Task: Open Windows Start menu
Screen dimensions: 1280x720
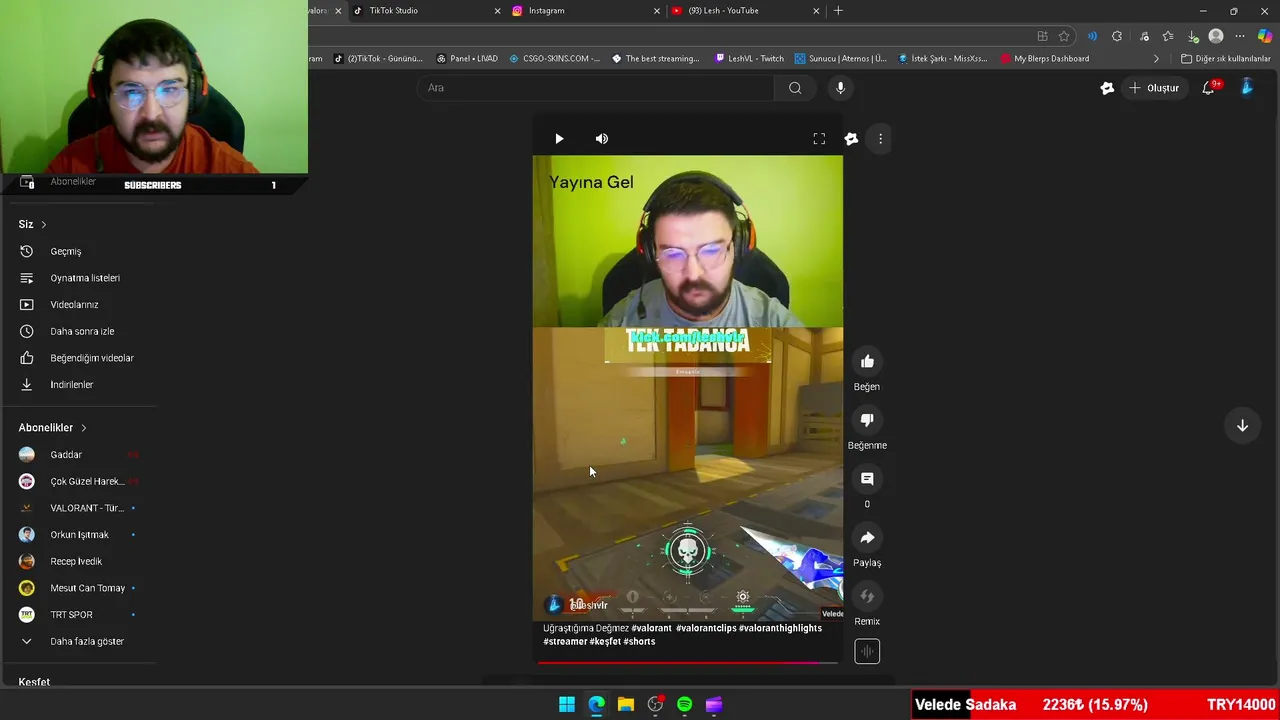Action: 567,705
